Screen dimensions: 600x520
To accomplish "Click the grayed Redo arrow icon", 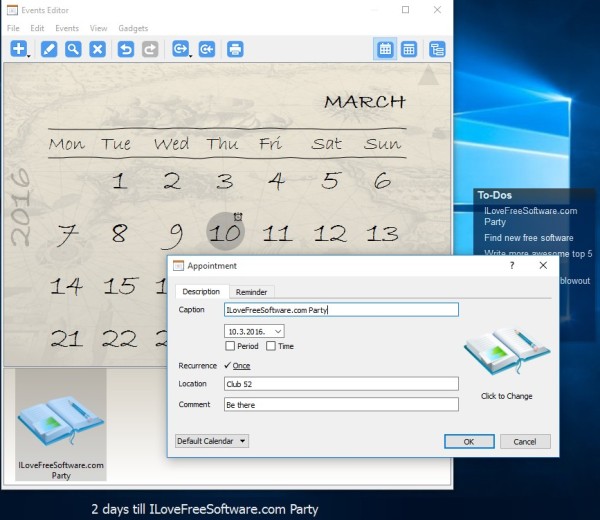I will (150, 49).
